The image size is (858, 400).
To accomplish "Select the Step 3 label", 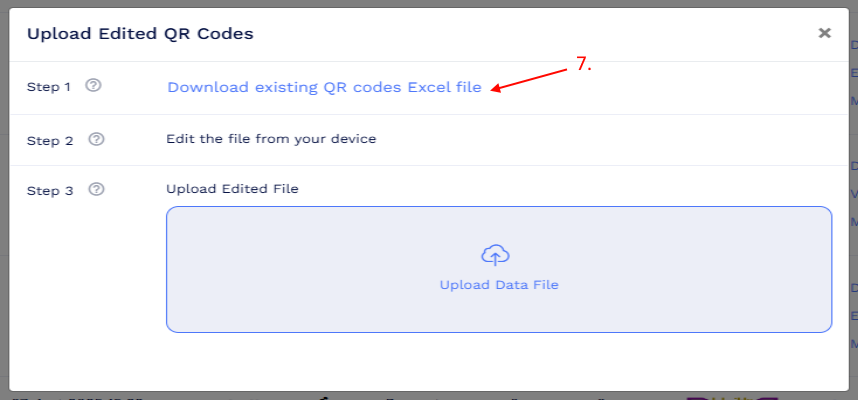I will coord(50,191).
